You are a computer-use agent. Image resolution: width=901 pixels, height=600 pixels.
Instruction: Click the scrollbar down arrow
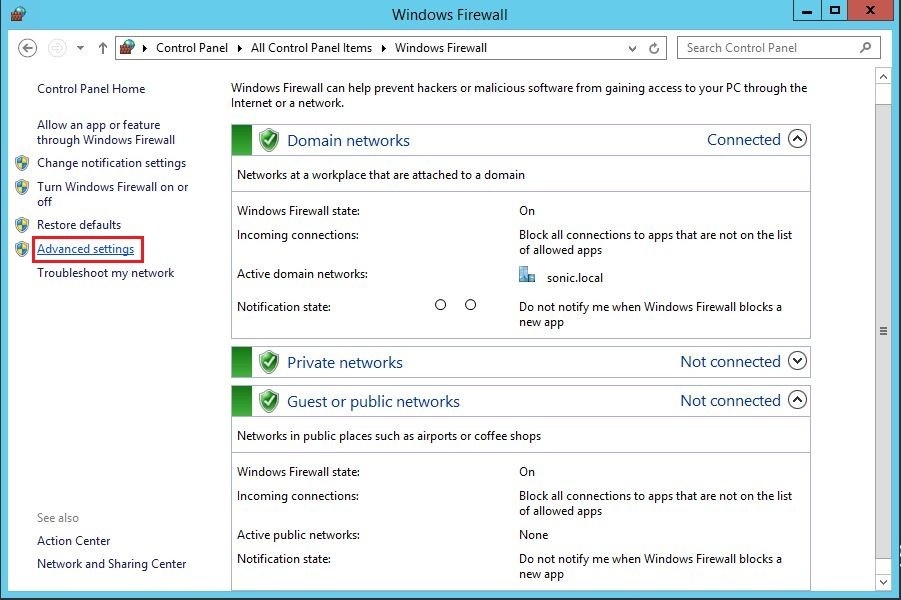point(883,582)
